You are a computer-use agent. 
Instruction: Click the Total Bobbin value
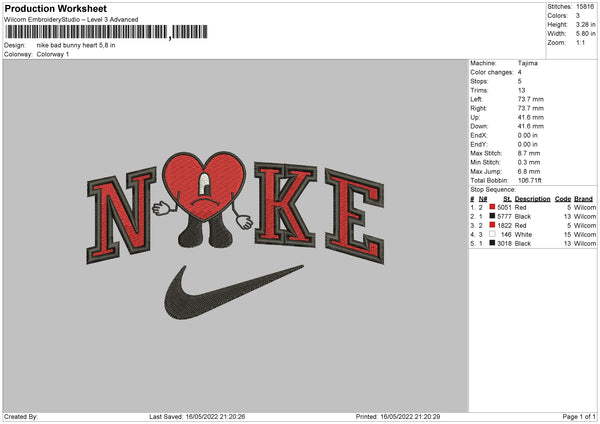coord(530,180)
